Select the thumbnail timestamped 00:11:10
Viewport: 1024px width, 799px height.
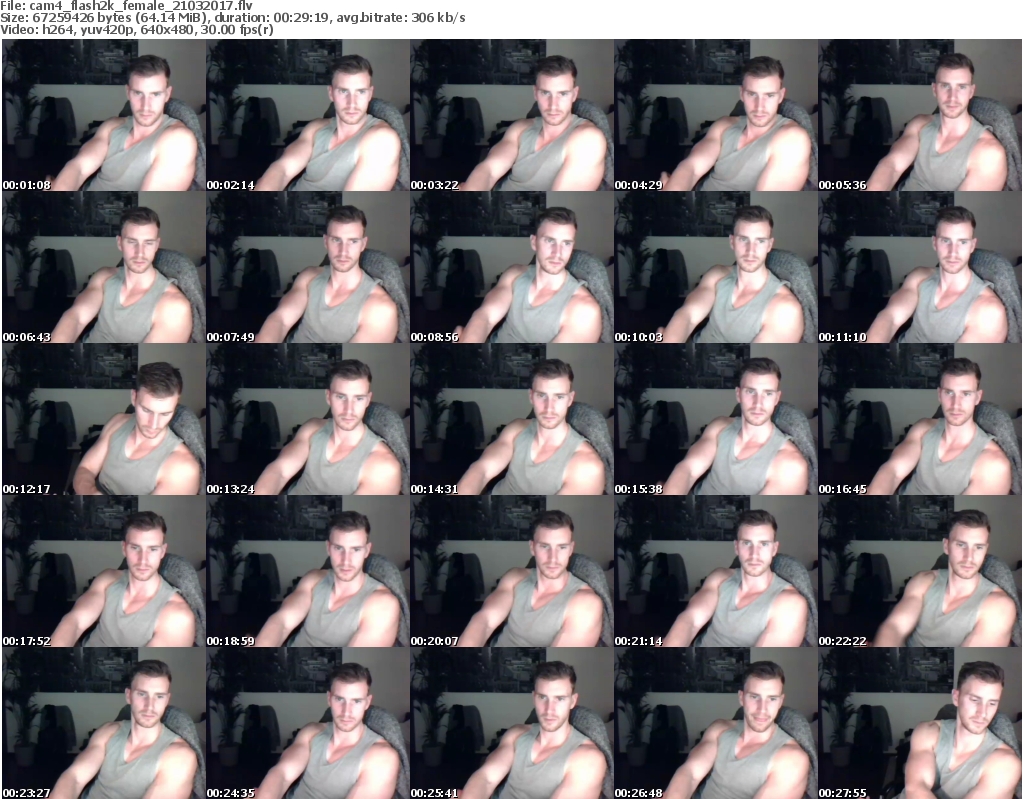pyautogui.click(x=920, y=267)
